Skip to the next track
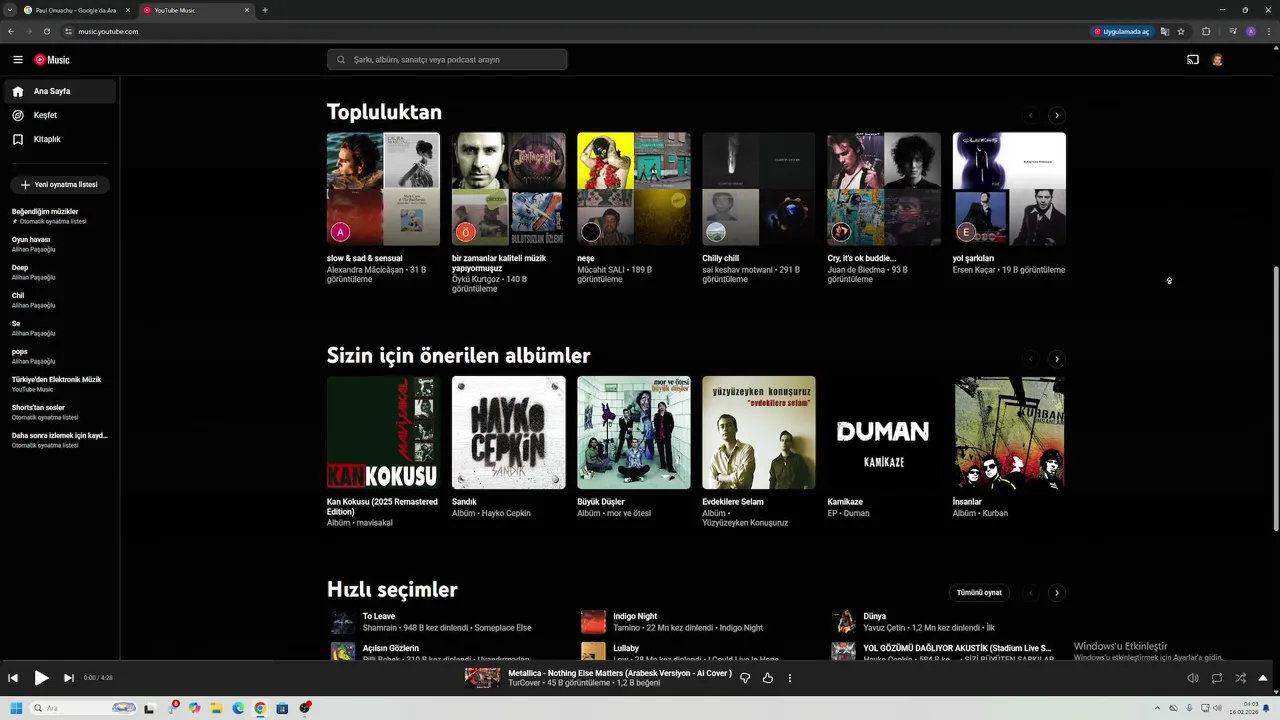The width and height of the screenshot is (1280, 720). click(69, 678)
